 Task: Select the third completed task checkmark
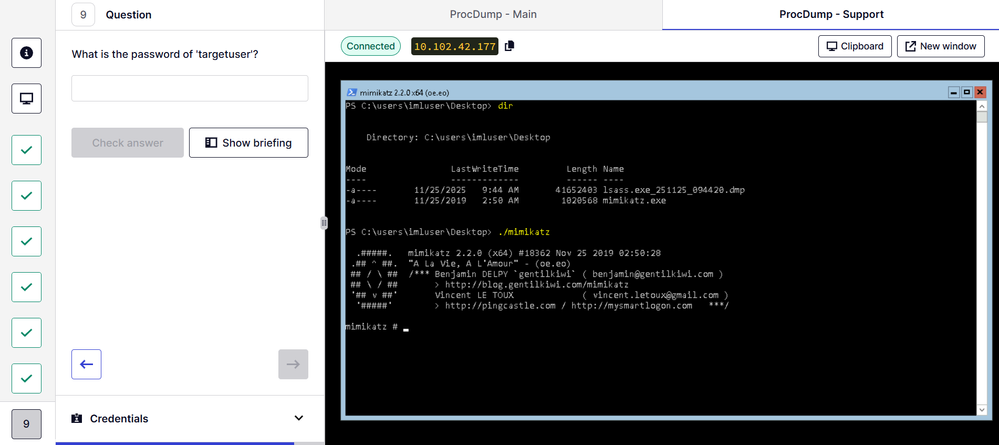click(x=26, y=242)
